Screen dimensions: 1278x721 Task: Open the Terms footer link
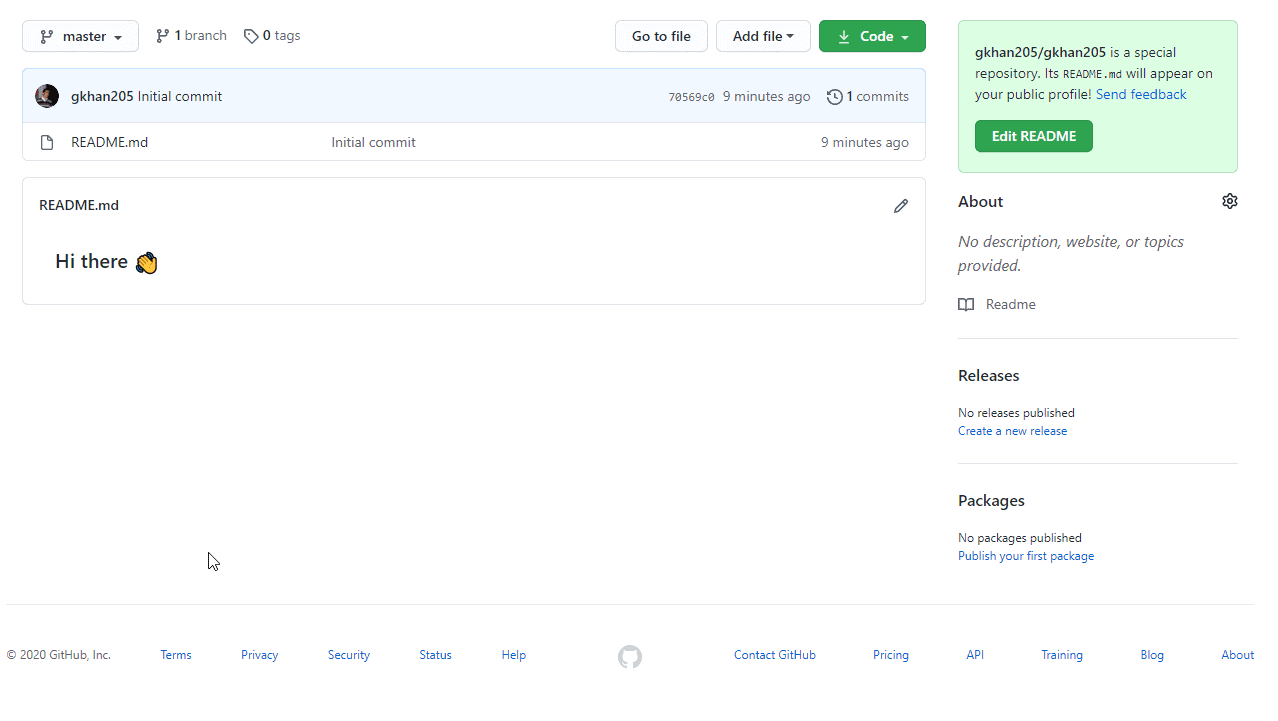point(176,655)
